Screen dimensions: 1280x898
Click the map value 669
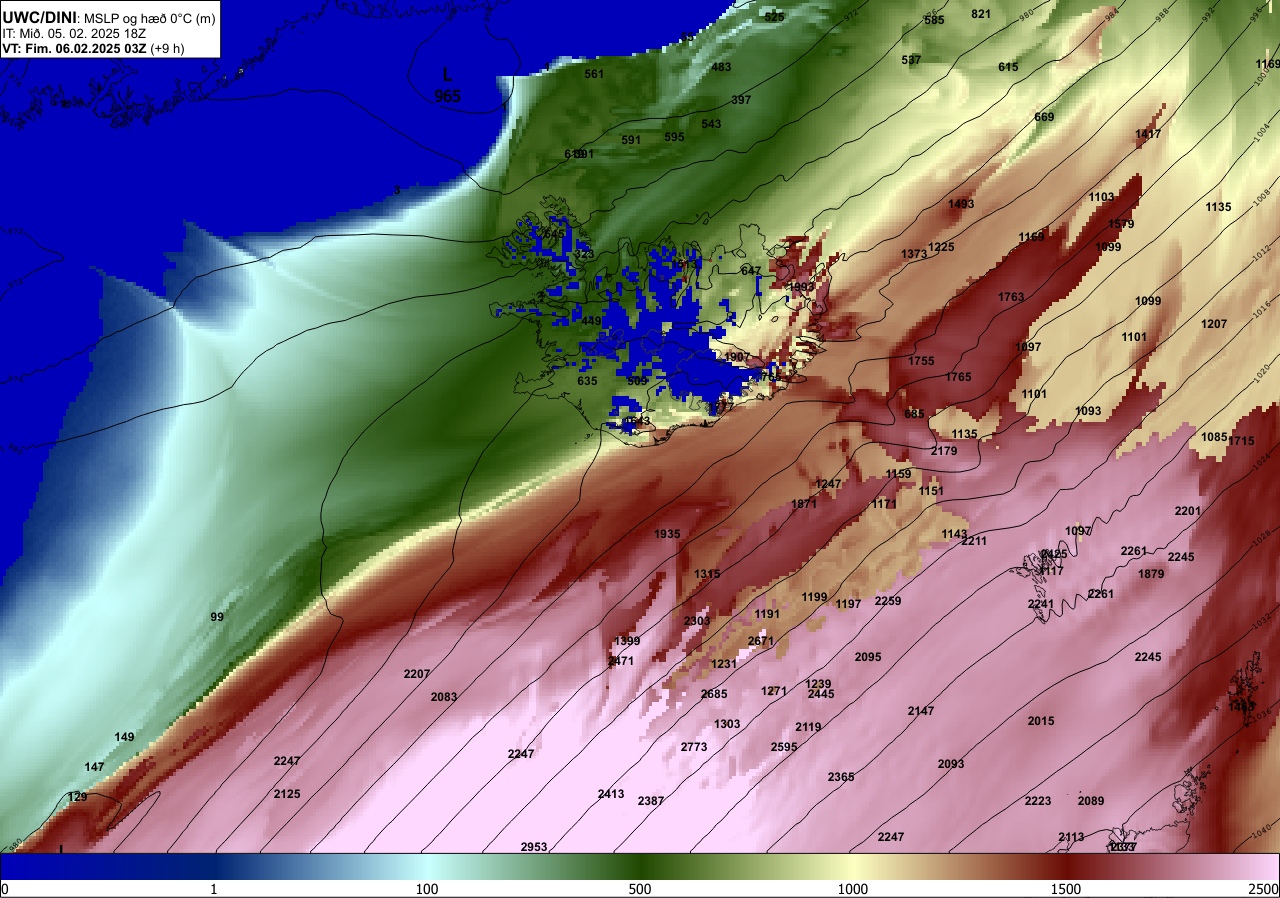1044,117
